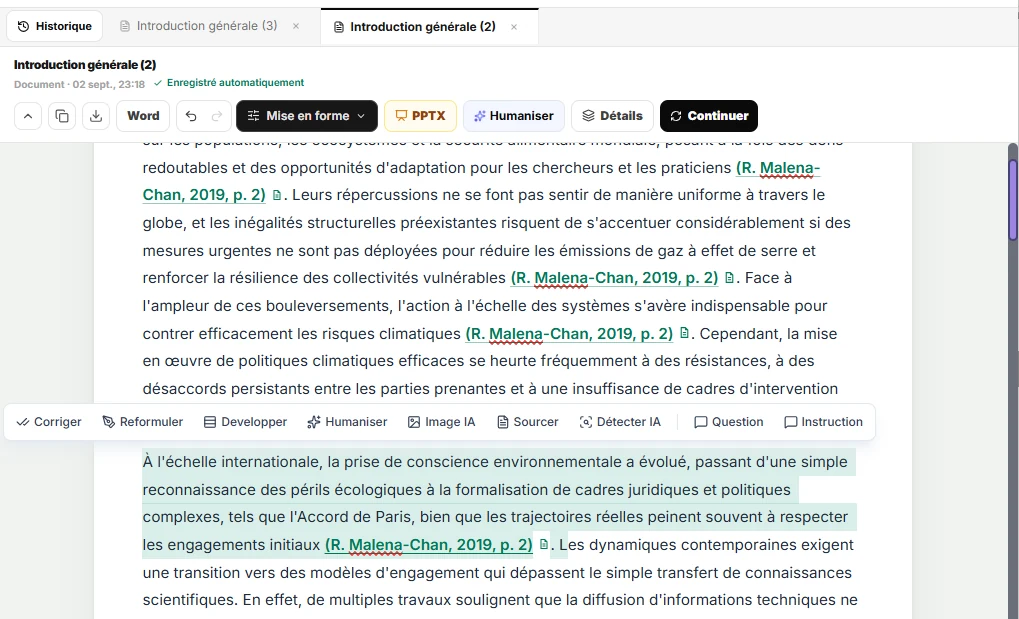
Task: Export to Word button
Action: (143, 116)
